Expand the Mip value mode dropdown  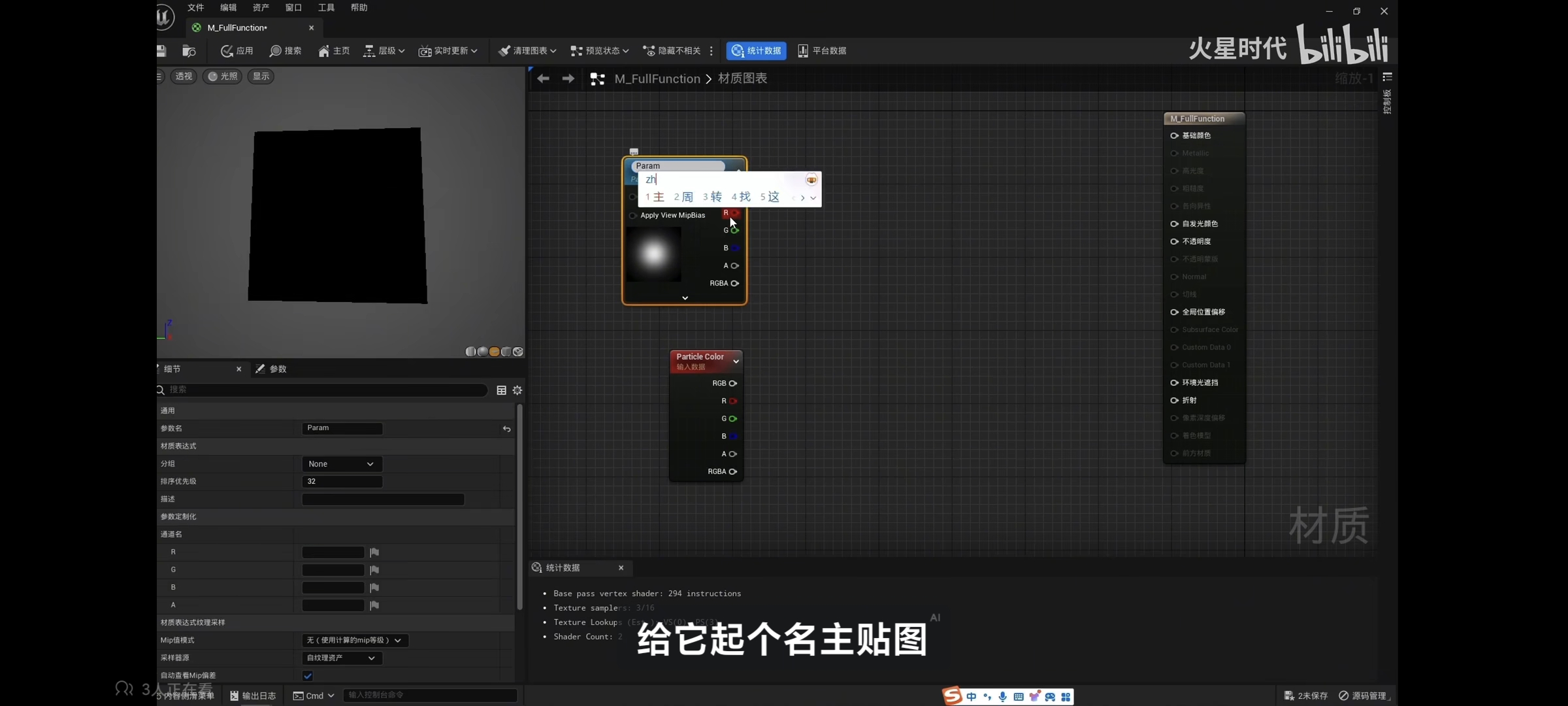pyautogui.click(x=355, y=641)
